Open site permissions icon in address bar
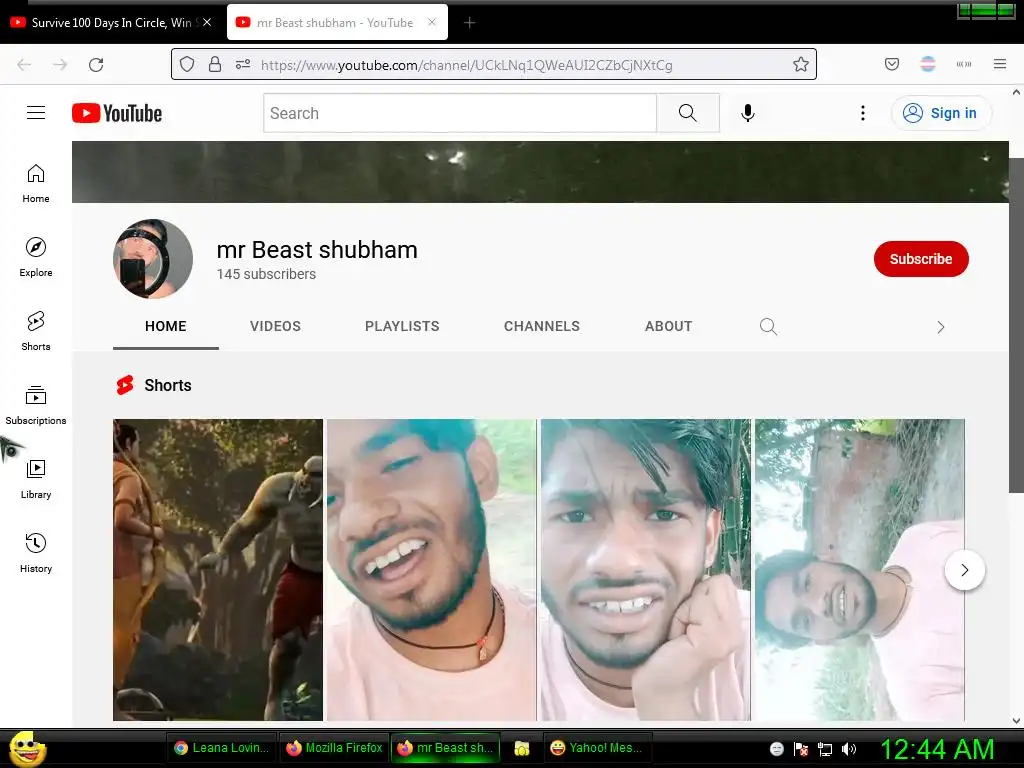This screenshot has height=768, width=1024. tap(243, 64)
